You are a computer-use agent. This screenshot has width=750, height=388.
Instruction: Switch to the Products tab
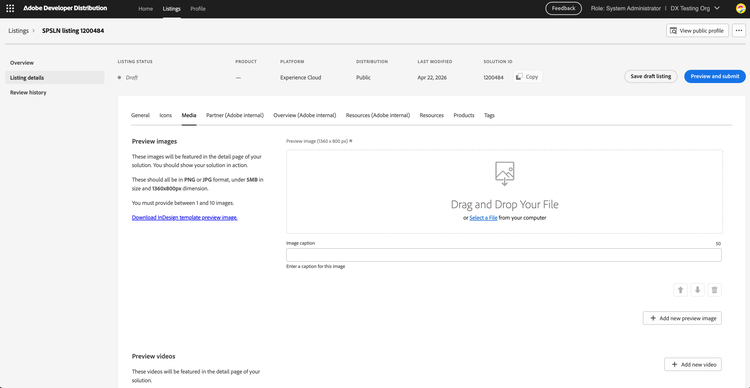[464, 115]
